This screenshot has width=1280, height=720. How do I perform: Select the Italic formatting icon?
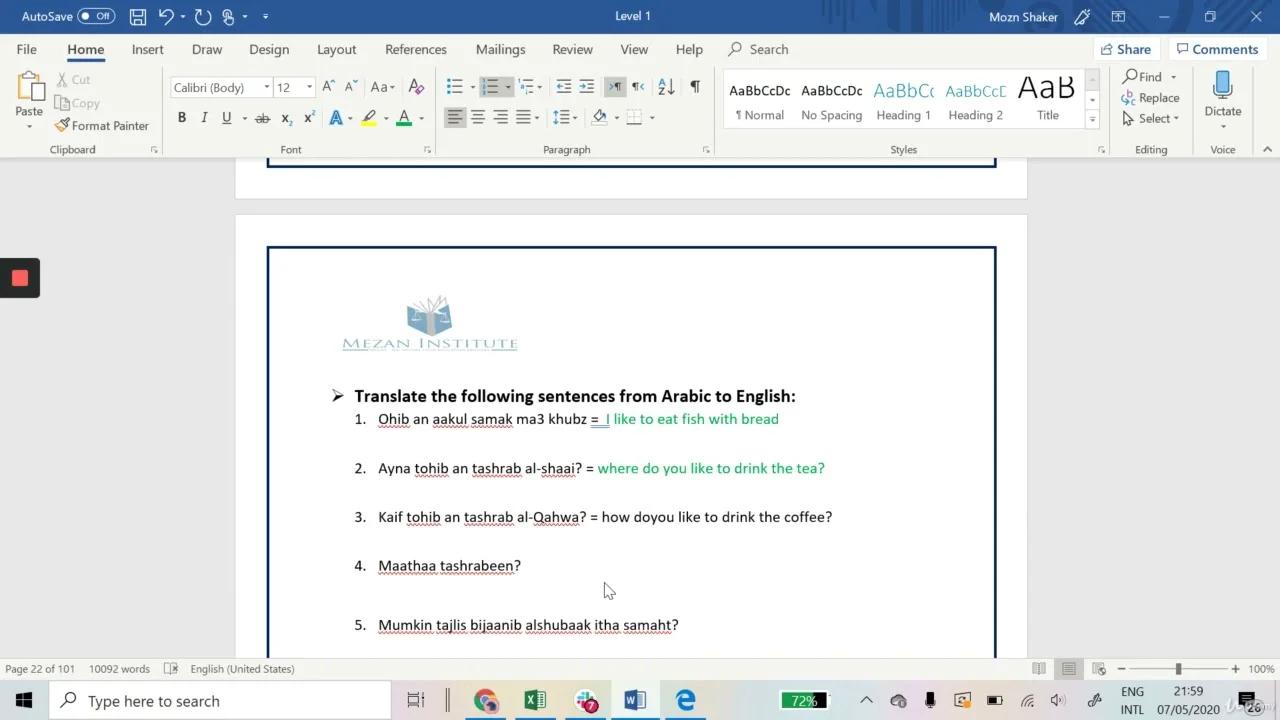pyautogui.click(x=203, y=117)
